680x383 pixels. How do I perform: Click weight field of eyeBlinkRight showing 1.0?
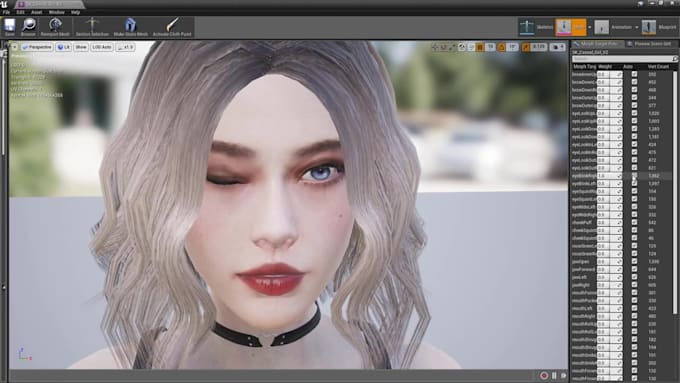[x=610, y=176]
